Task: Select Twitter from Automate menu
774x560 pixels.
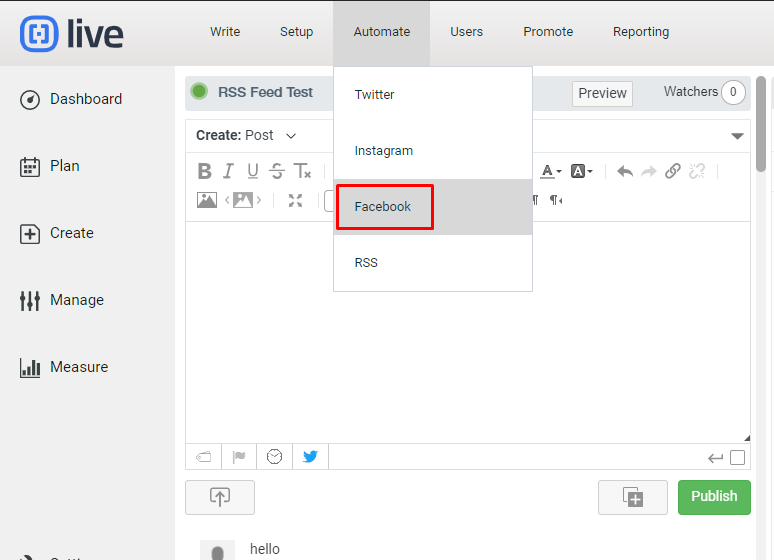Action: click(x=433, y=95)
